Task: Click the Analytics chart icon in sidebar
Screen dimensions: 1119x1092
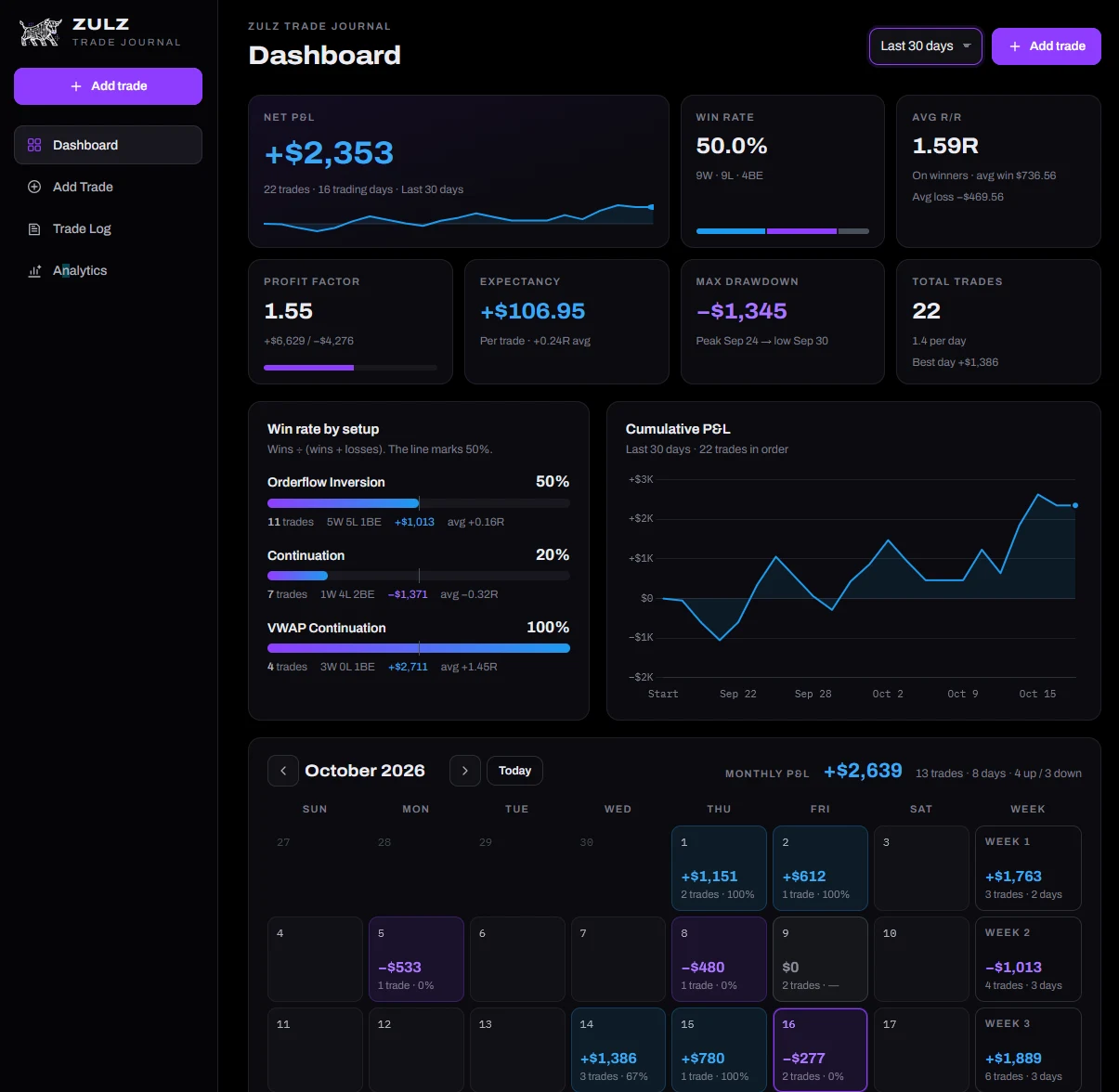Action: tap(34, 270)
